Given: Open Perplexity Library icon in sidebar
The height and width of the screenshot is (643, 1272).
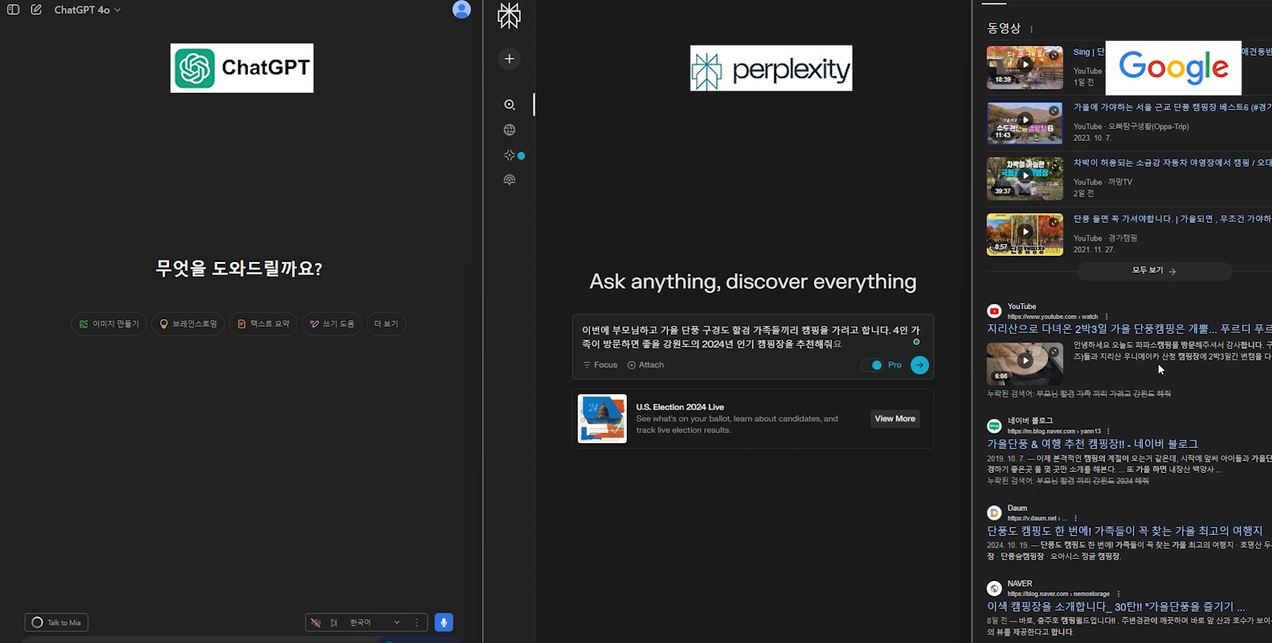Looking at the screenshot, I should [x=509, y=180].
